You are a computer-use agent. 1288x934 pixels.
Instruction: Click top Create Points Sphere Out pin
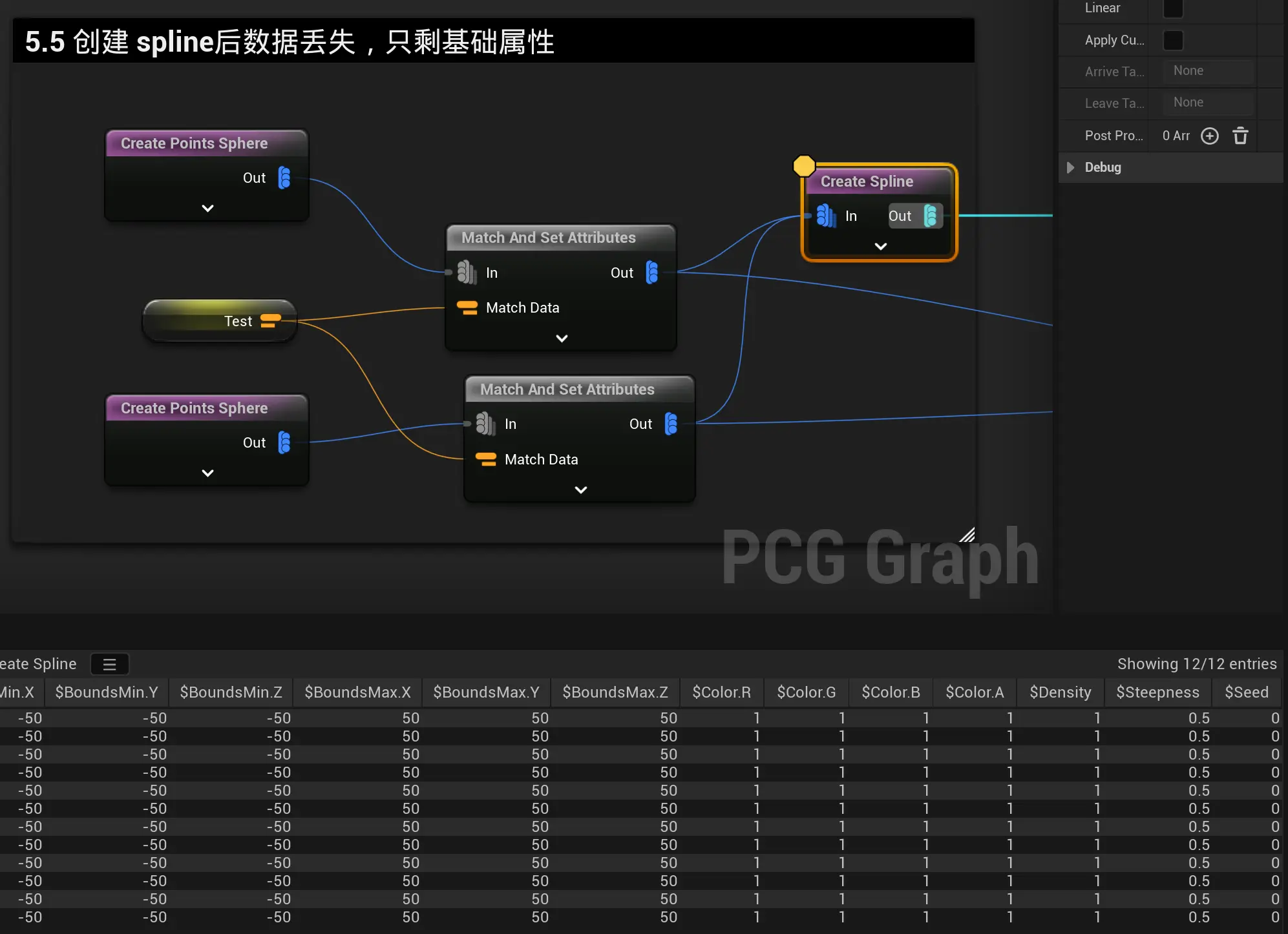[284, 178]
